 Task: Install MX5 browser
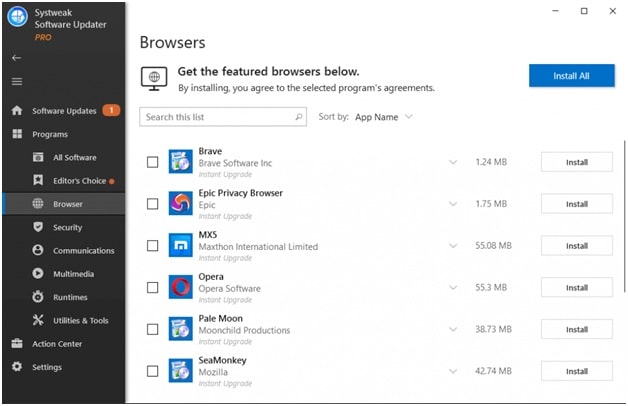(576, 245)
